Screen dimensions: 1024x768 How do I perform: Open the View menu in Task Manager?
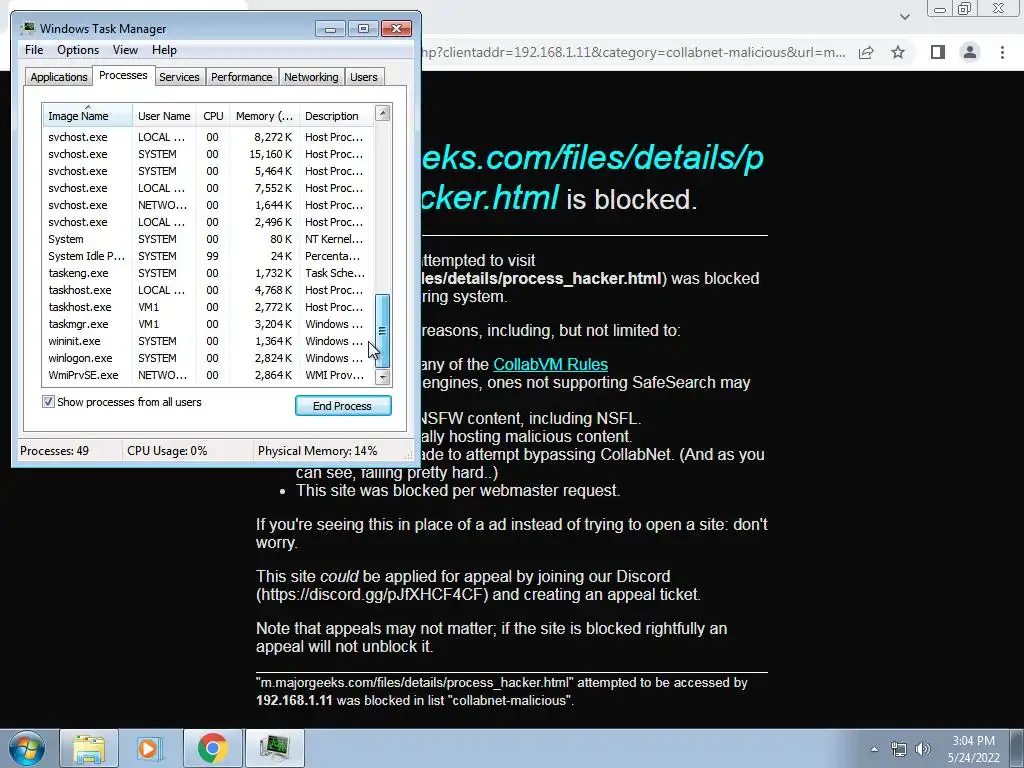point(125,50)
